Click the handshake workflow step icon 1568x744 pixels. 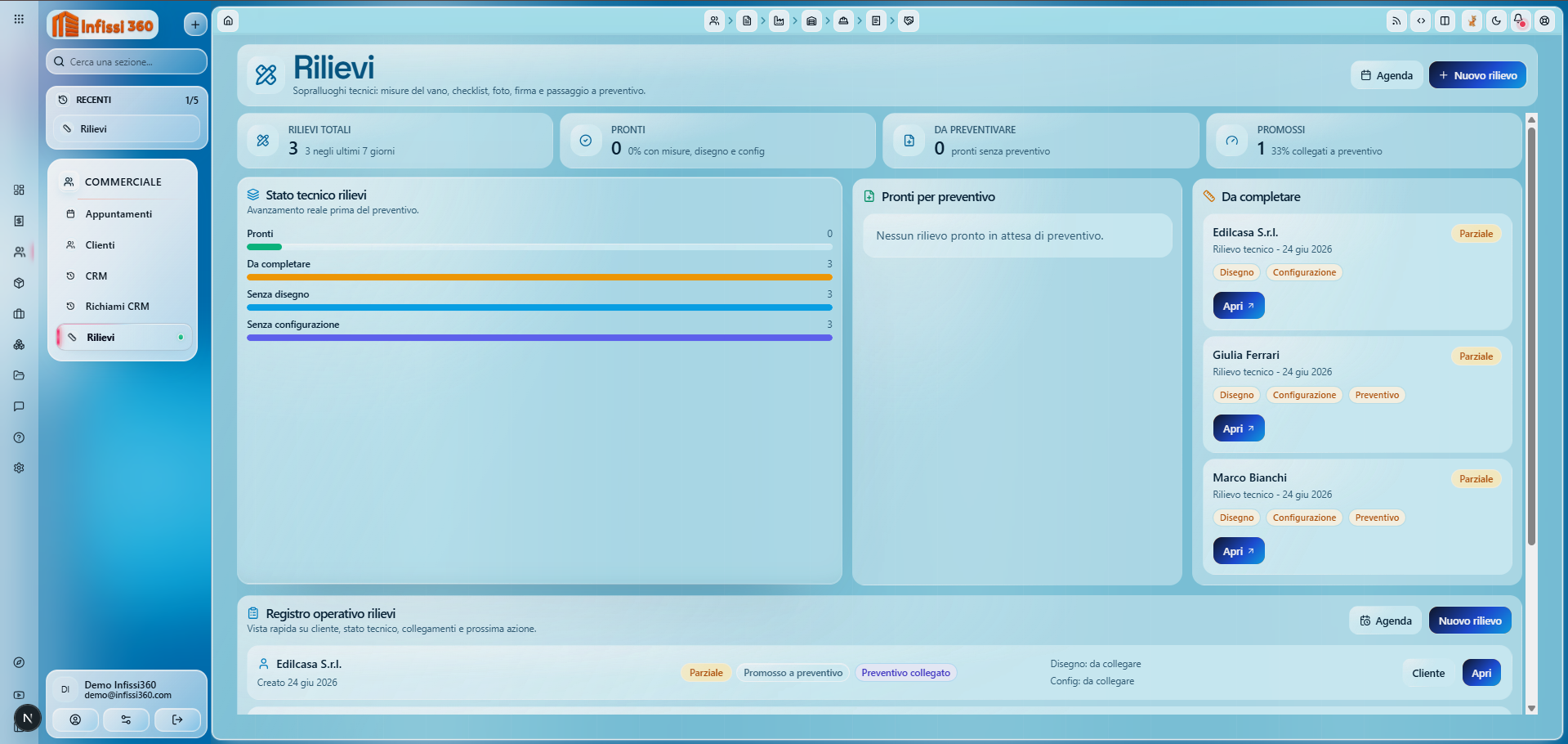909,21
